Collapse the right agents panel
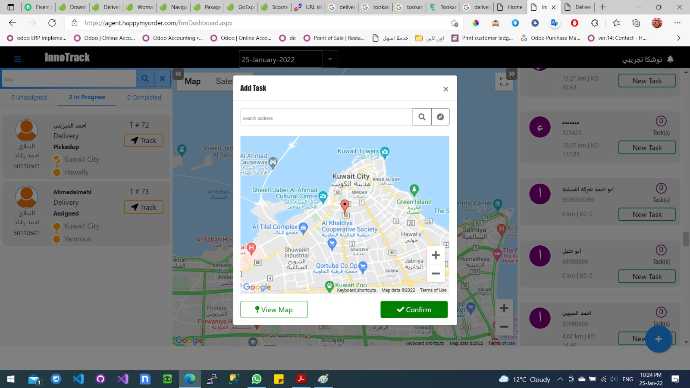Screen dimensions: 690x388 (511, 74)
